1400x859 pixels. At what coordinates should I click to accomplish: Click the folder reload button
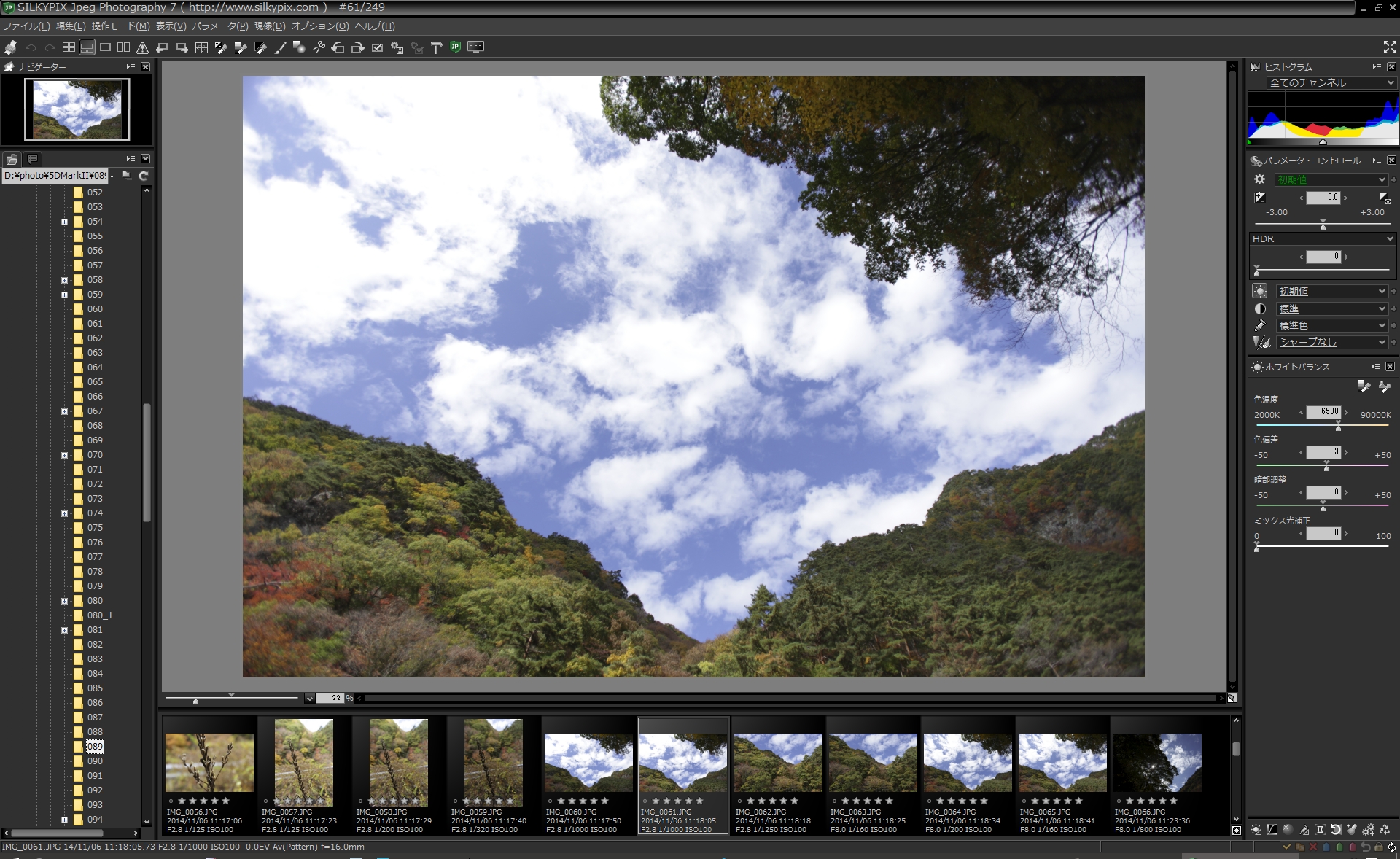pos(144,176)
